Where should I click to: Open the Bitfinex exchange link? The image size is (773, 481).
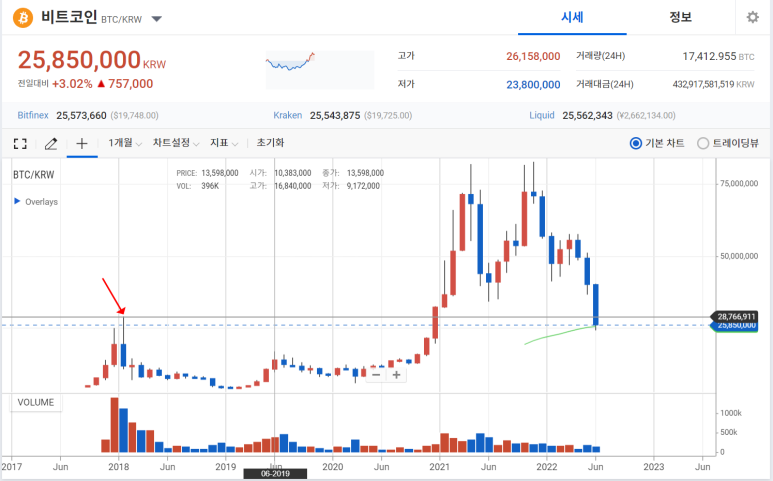33,115
